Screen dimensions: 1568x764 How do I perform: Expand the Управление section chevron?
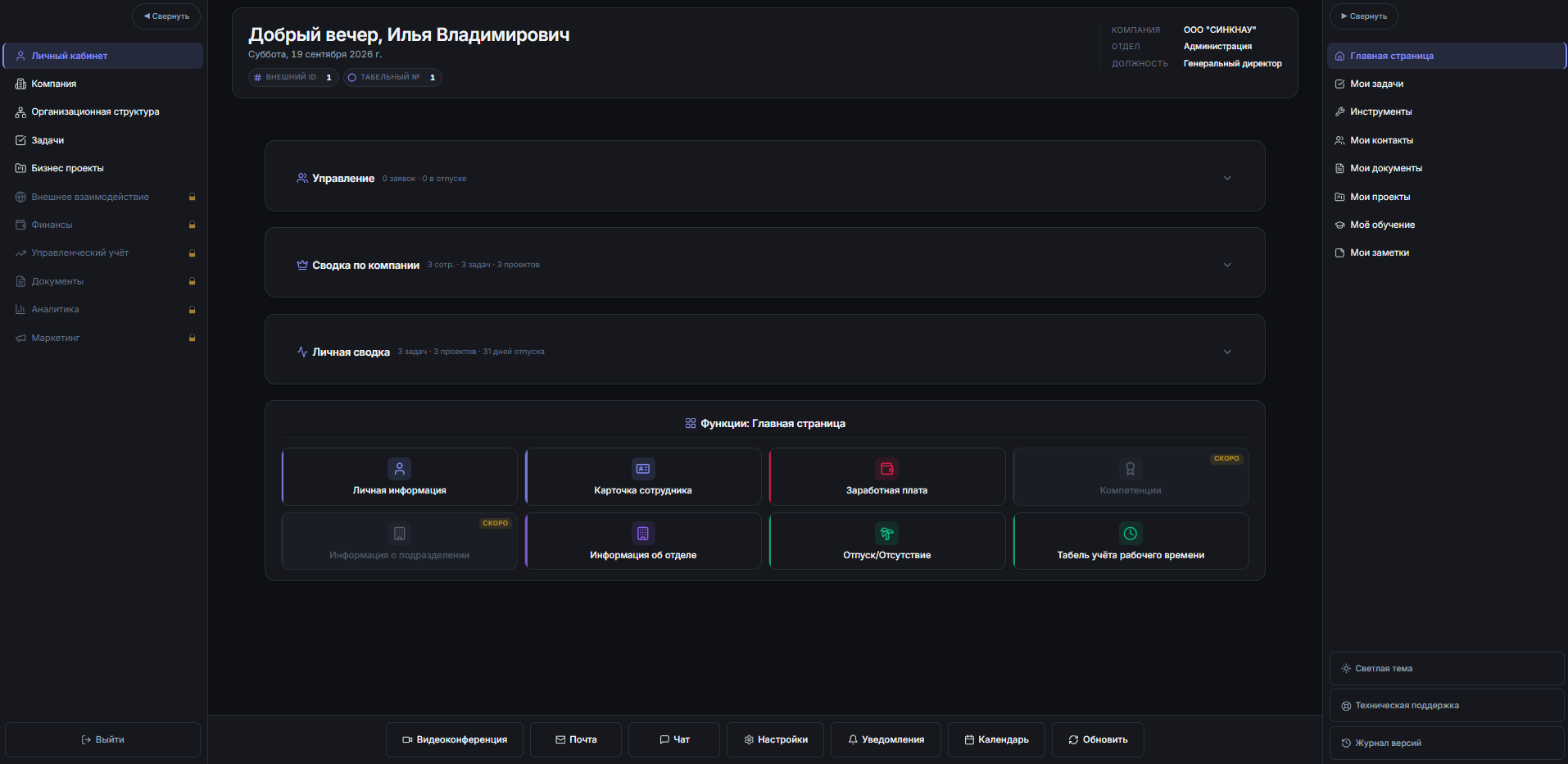click(1227, 178)
